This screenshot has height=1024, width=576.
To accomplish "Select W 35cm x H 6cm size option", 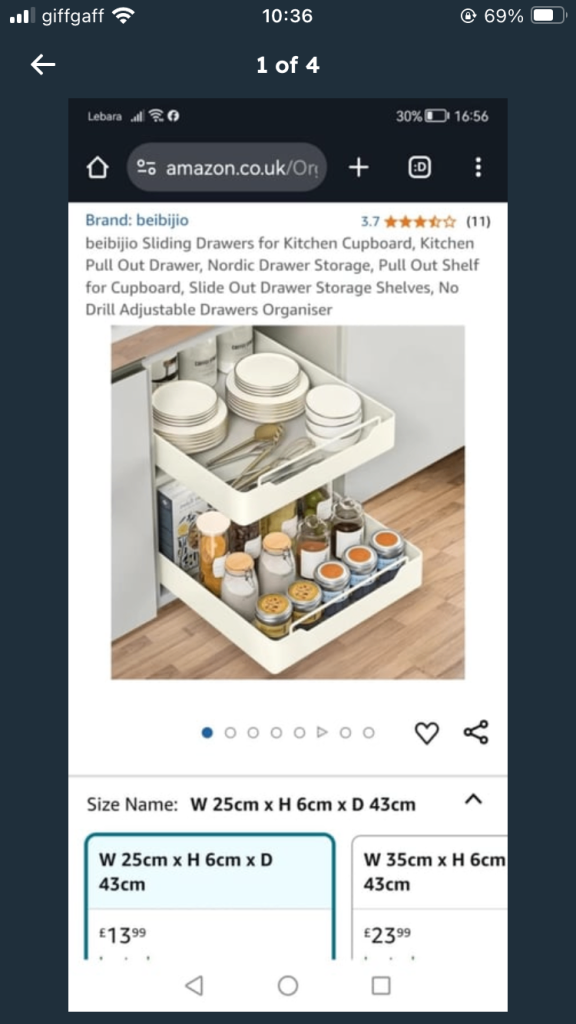I will pos(430,897).
